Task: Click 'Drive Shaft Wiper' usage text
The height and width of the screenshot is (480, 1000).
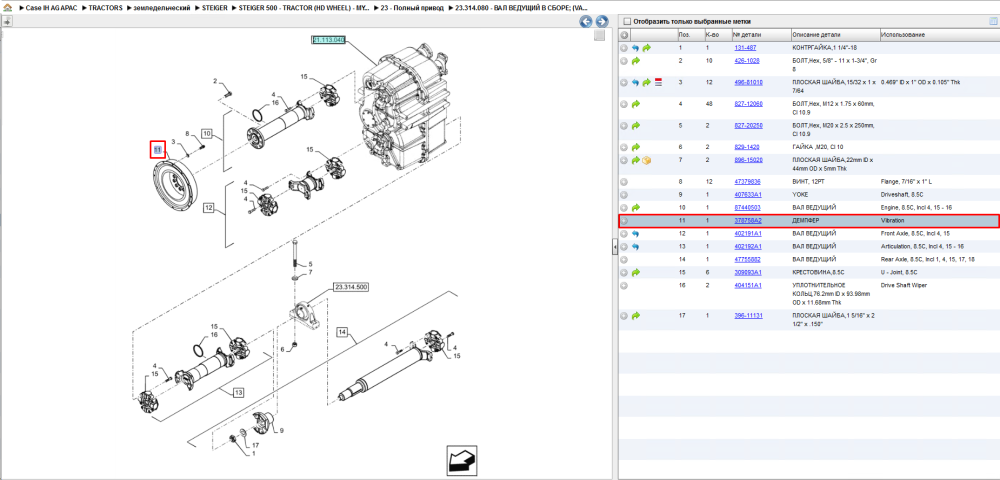Action: (904, 286)
